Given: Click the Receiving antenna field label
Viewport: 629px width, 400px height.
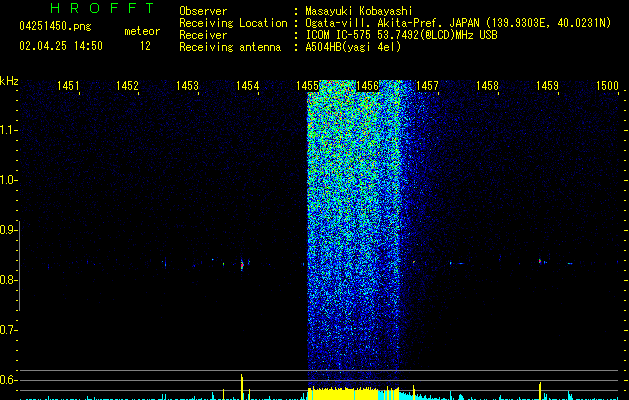Looking at the screenshot, I should click(x=230, y=47).
